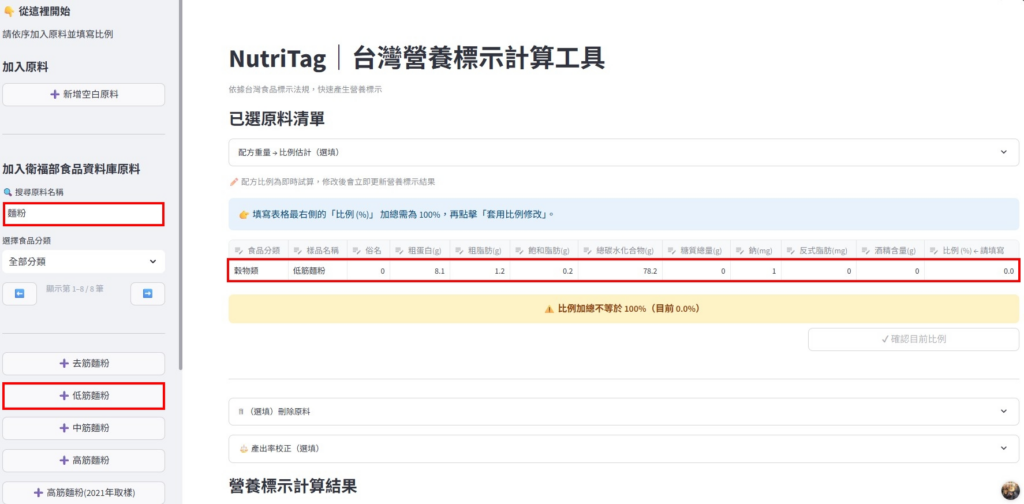Click the sidebar vertical scrollbar
This screenshot has width=1024, height=504.
point(180,185)
